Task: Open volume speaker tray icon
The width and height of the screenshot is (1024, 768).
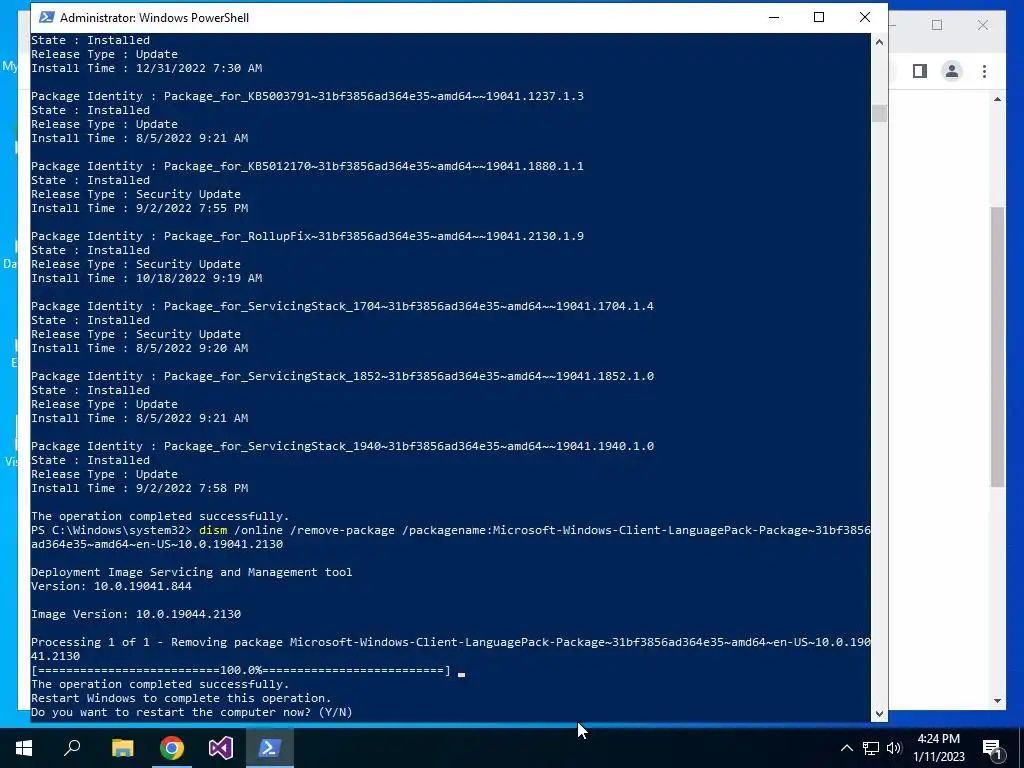Action: [894, 748]
